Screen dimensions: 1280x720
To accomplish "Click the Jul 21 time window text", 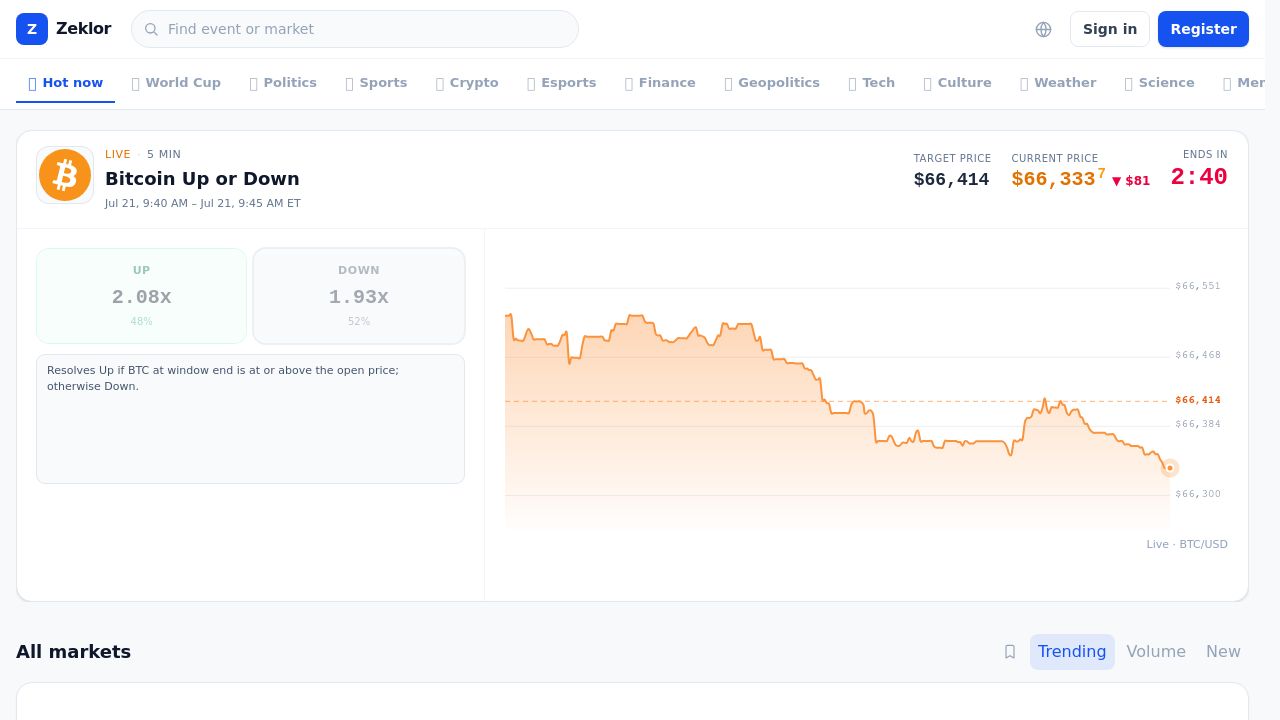I will (203, 204).
